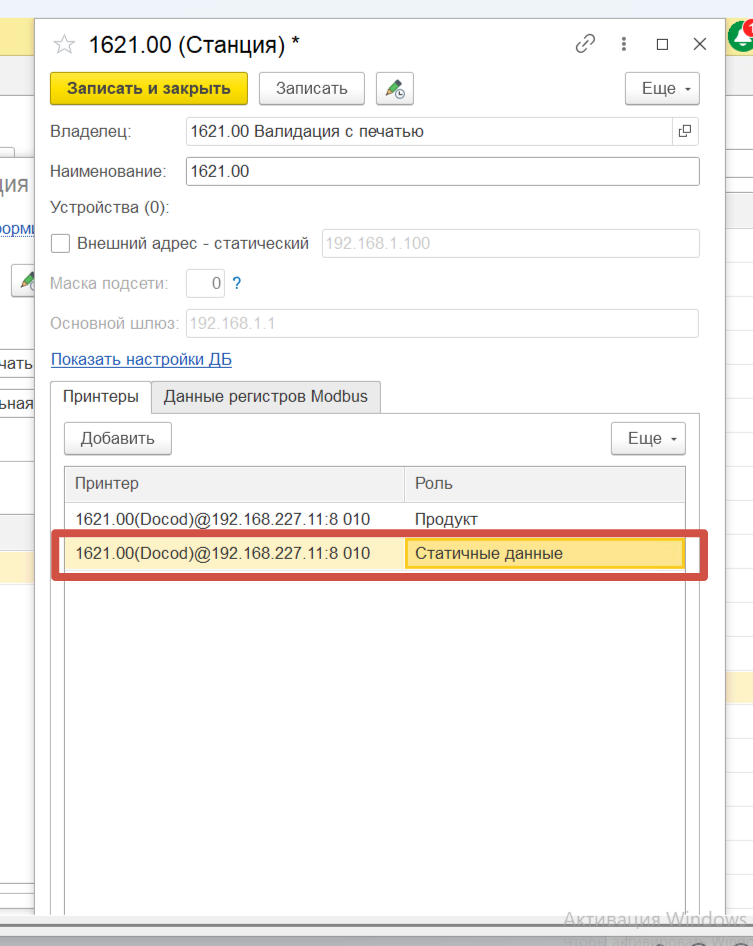
Task: Click the pencil-clock change history icon
Action: (x=395, y=88)
